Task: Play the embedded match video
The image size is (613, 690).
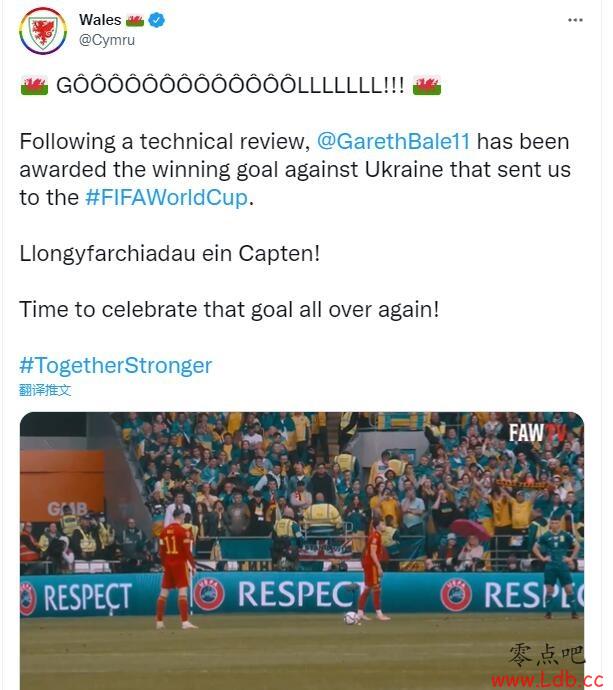Action: (302, 551)
